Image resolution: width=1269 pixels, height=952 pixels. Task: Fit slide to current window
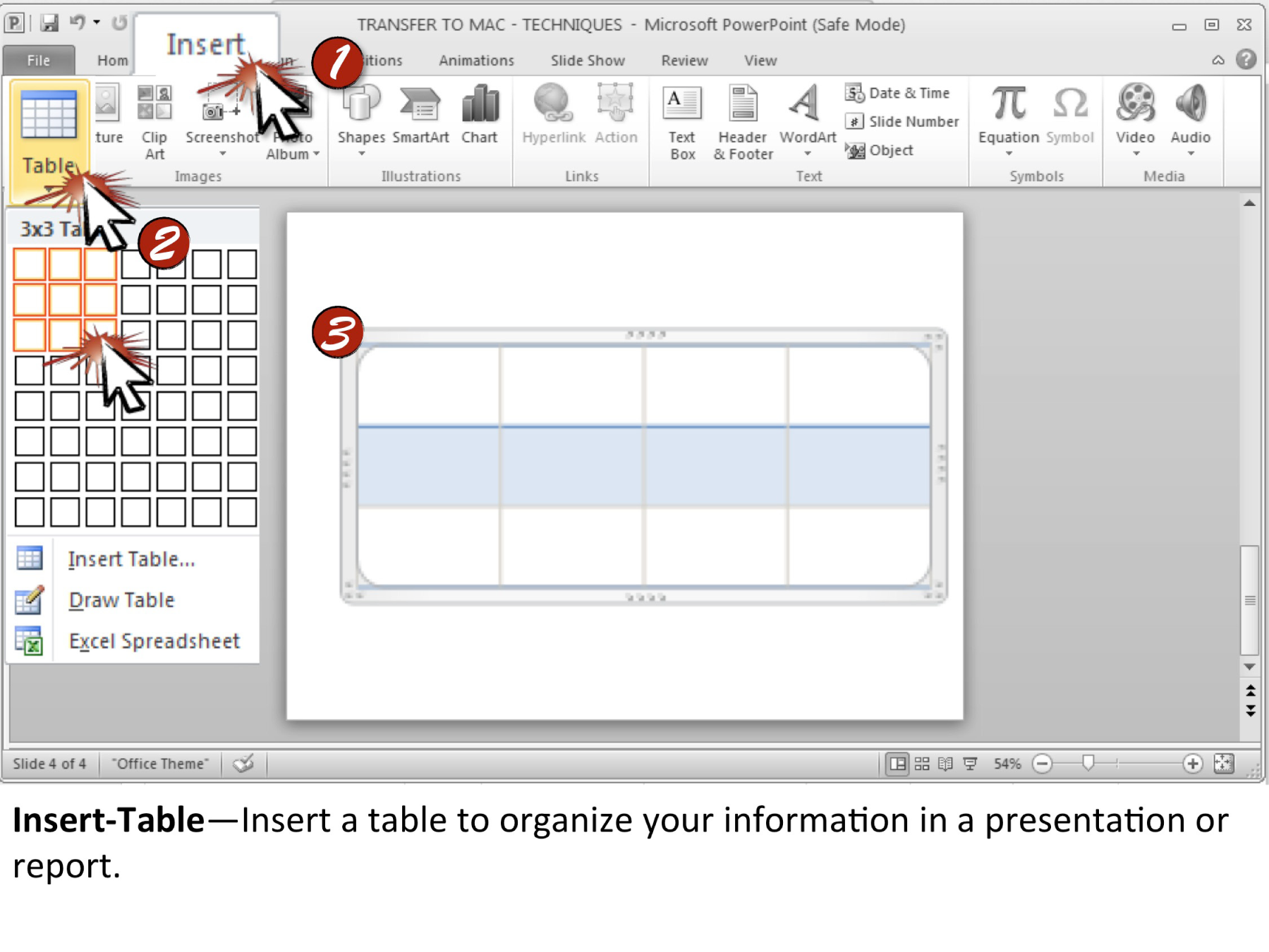pos(1224,764)
